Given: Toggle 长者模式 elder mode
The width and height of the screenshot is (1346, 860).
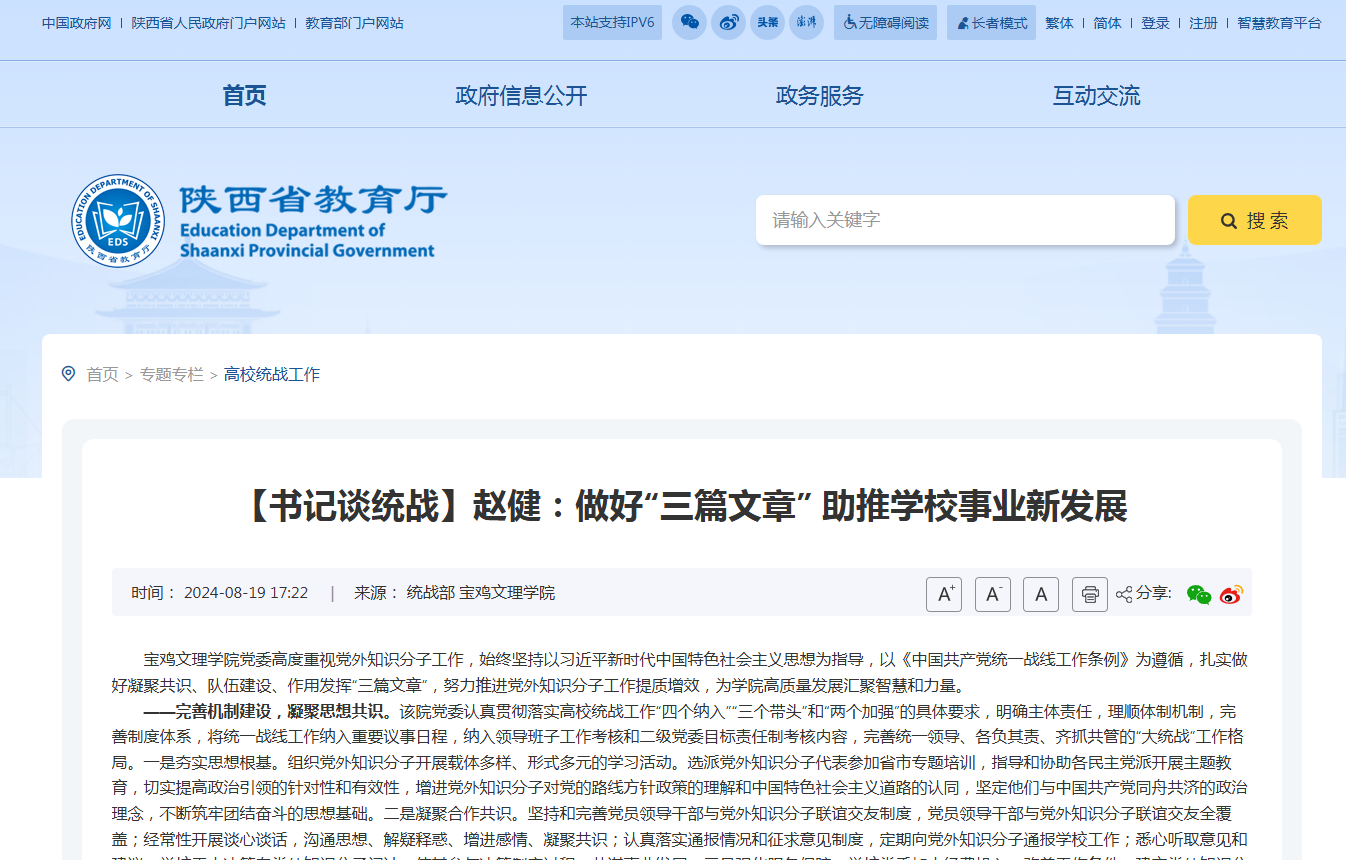Looking at the screenshot, I should point(991,23).
